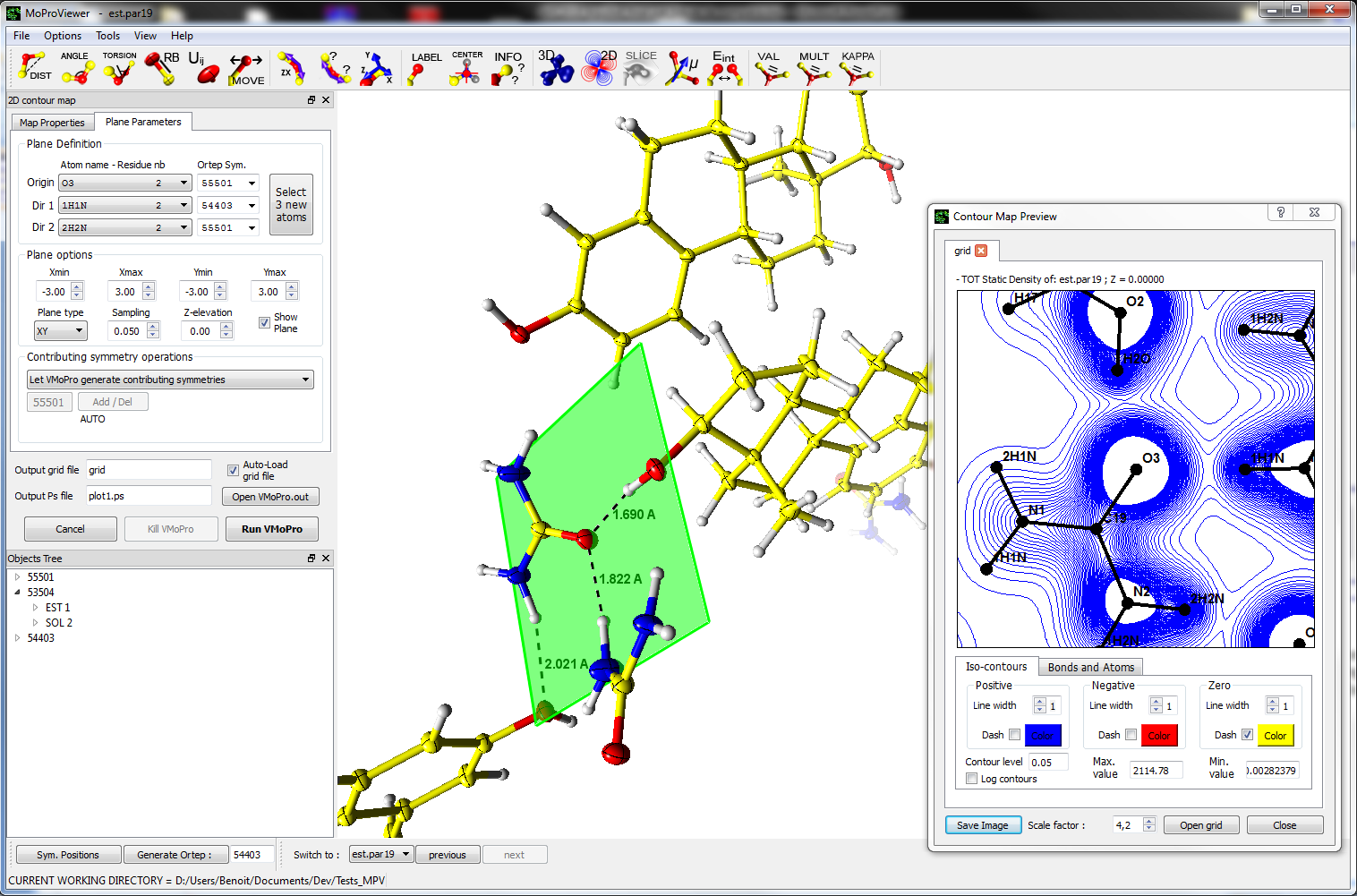Click the red Negative contour color swatch
The image size is (1357, 896).
tap(1158, 735)
